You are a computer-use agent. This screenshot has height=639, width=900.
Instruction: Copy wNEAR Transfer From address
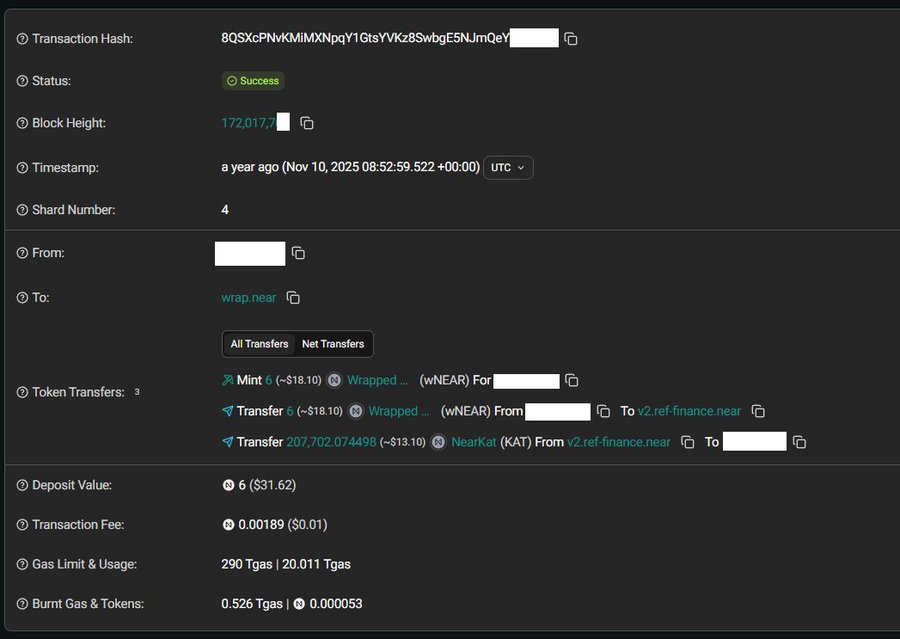[x=603, y=411]
